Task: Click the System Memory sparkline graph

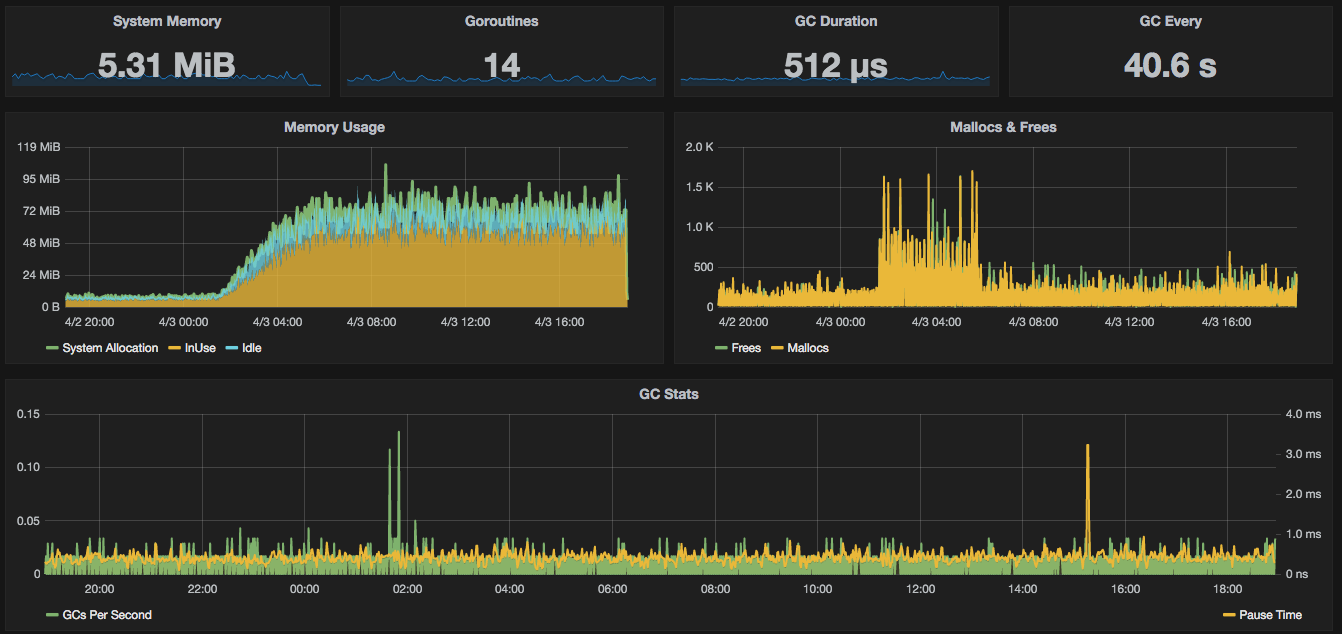Action: (167, 78)
